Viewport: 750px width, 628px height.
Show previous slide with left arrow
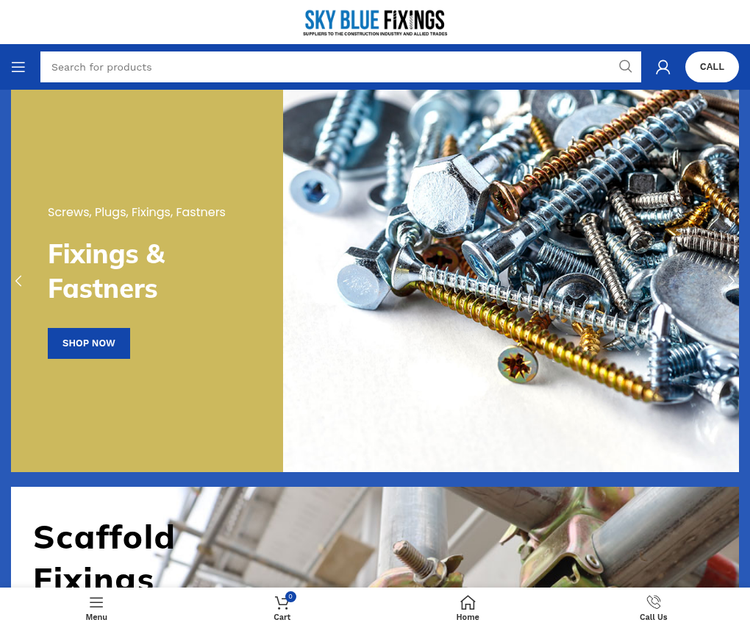(19, 281)
